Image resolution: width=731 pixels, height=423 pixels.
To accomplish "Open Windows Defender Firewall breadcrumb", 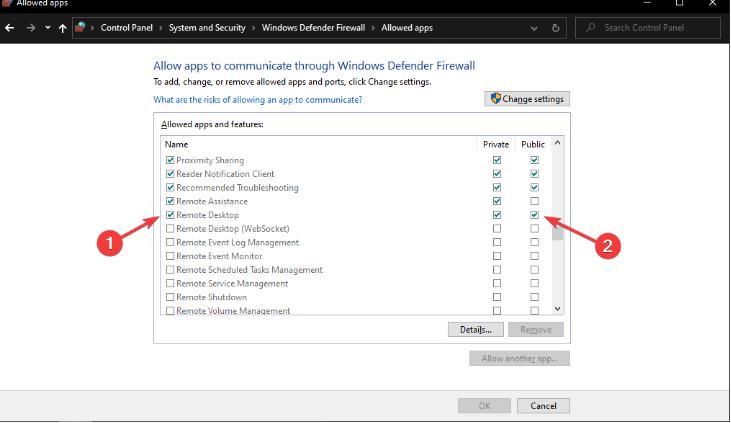I will point(313,28).
